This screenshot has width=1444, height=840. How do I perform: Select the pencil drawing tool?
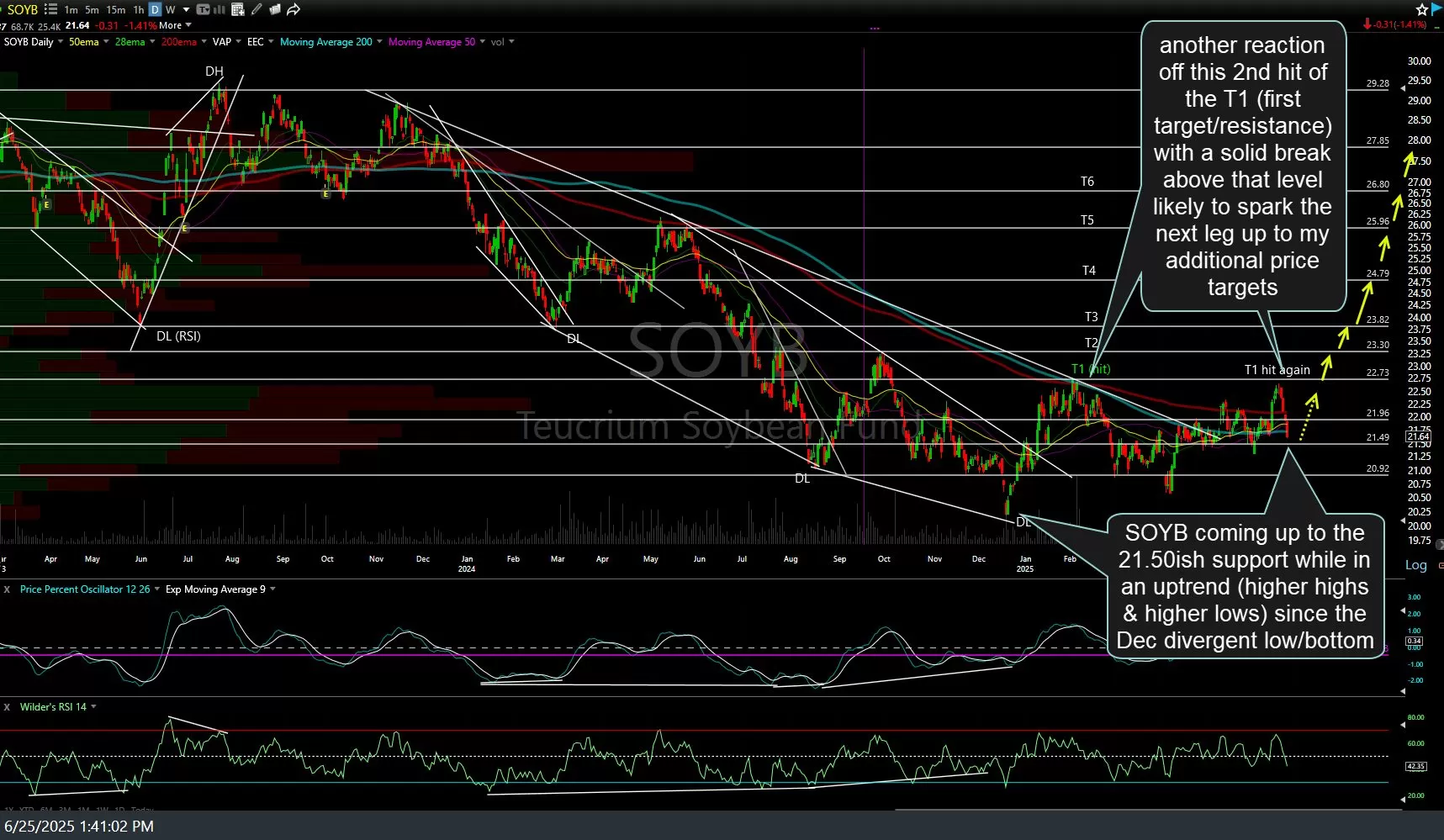click(x=257, y=9)
